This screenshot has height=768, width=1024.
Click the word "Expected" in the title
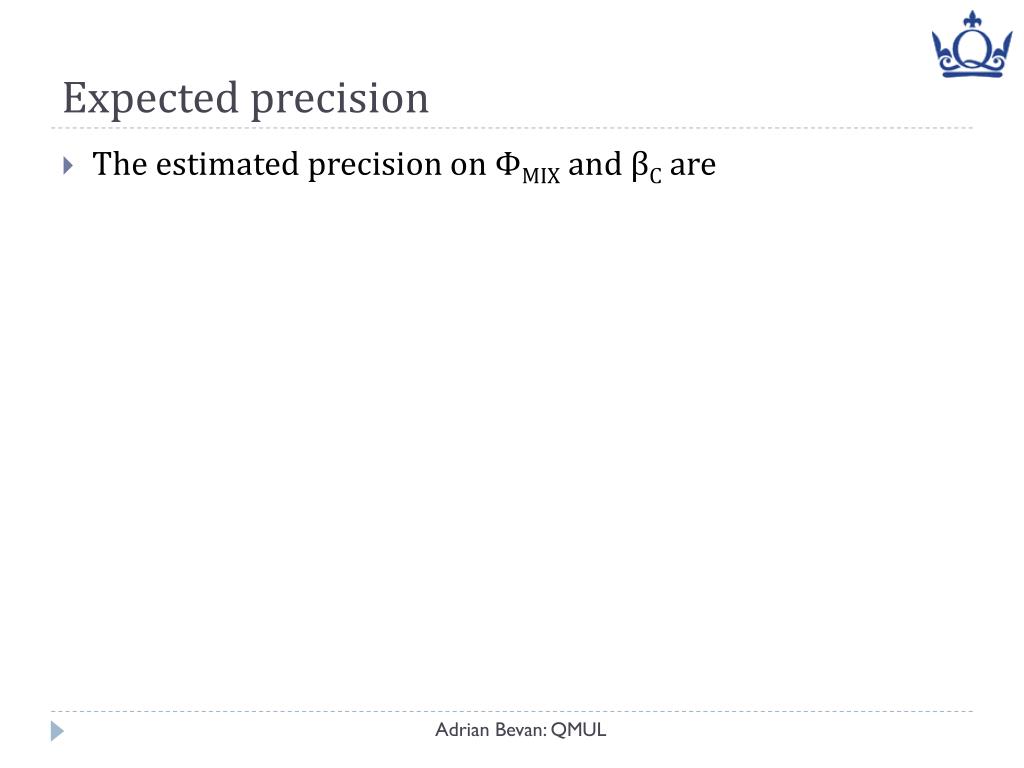click(151, 99)
